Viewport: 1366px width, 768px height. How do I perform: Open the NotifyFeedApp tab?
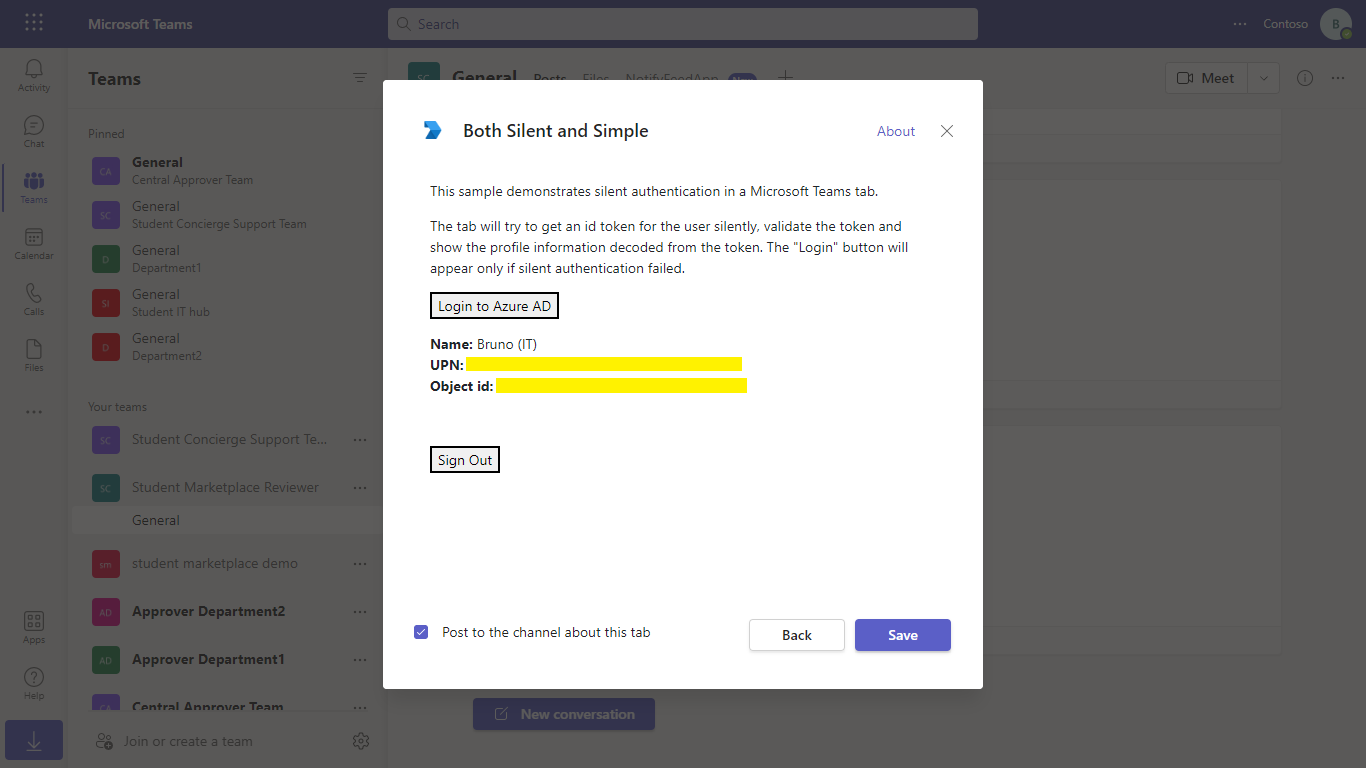(x=672, y=78)
